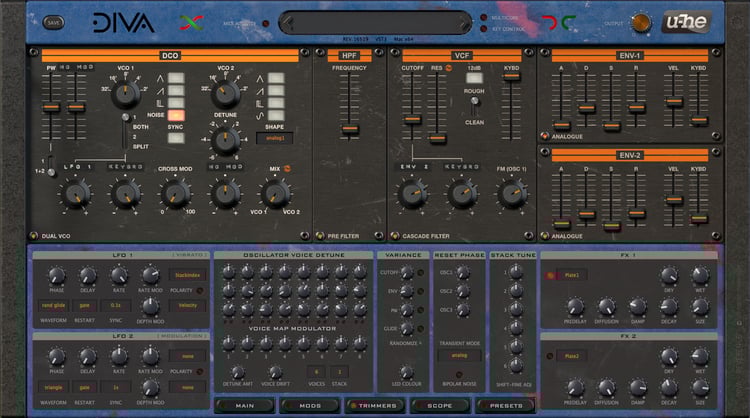Screen dimensions: 750x418
Task: Click the preset name display field
Action: 375,22
